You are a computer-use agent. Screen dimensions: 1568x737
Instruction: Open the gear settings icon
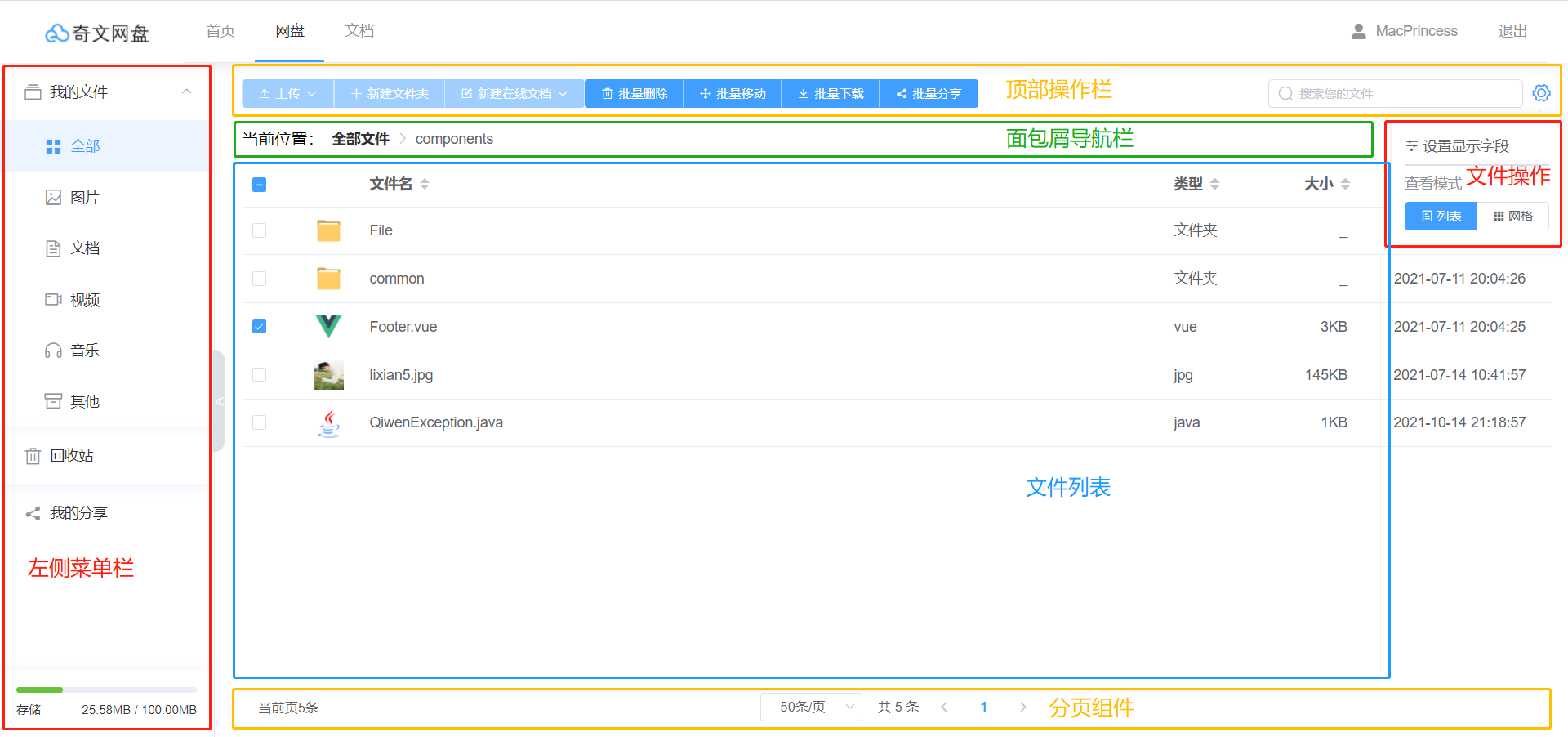point(1541,93)
